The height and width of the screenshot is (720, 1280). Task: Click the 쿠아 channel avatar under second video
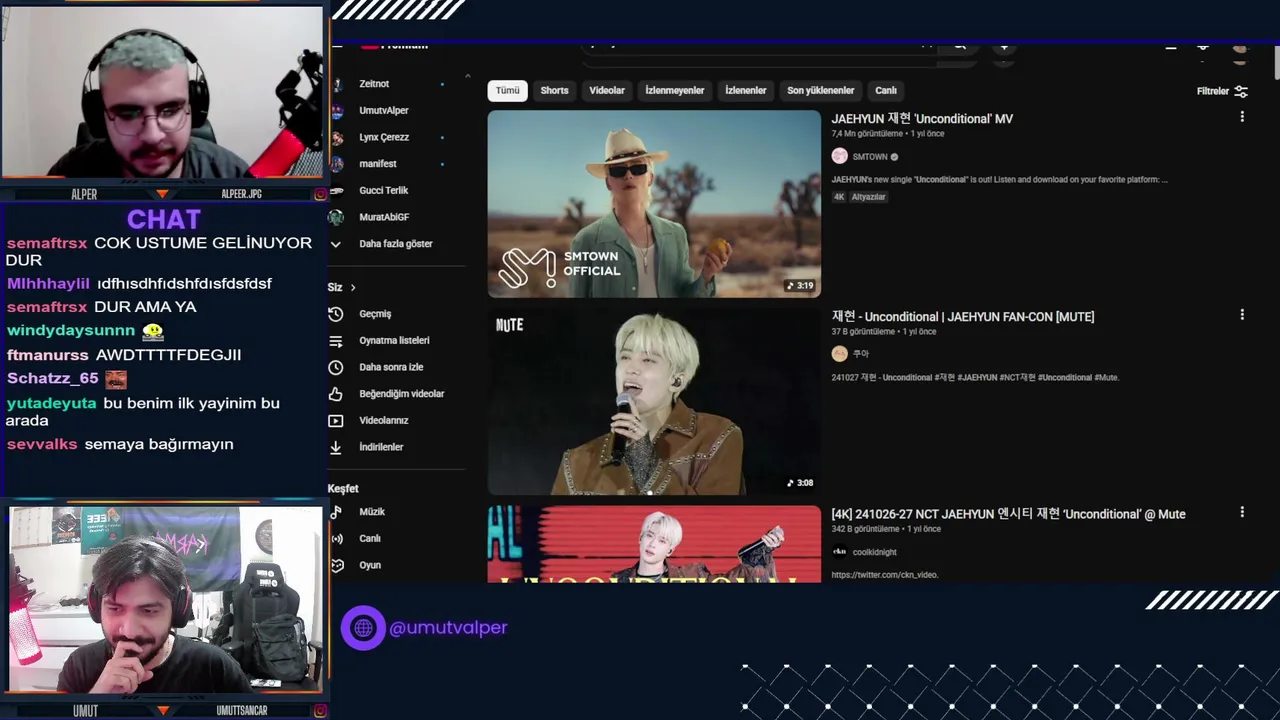click(x=839, y=353)
